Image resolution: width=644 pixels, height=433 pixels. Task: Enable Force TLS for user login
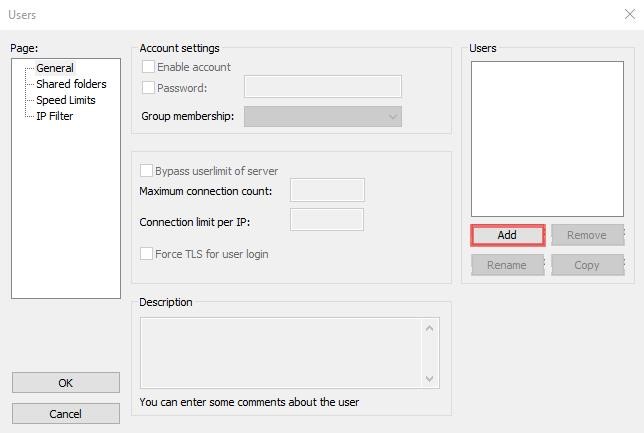pyautogui.click(x=147, y=254)
